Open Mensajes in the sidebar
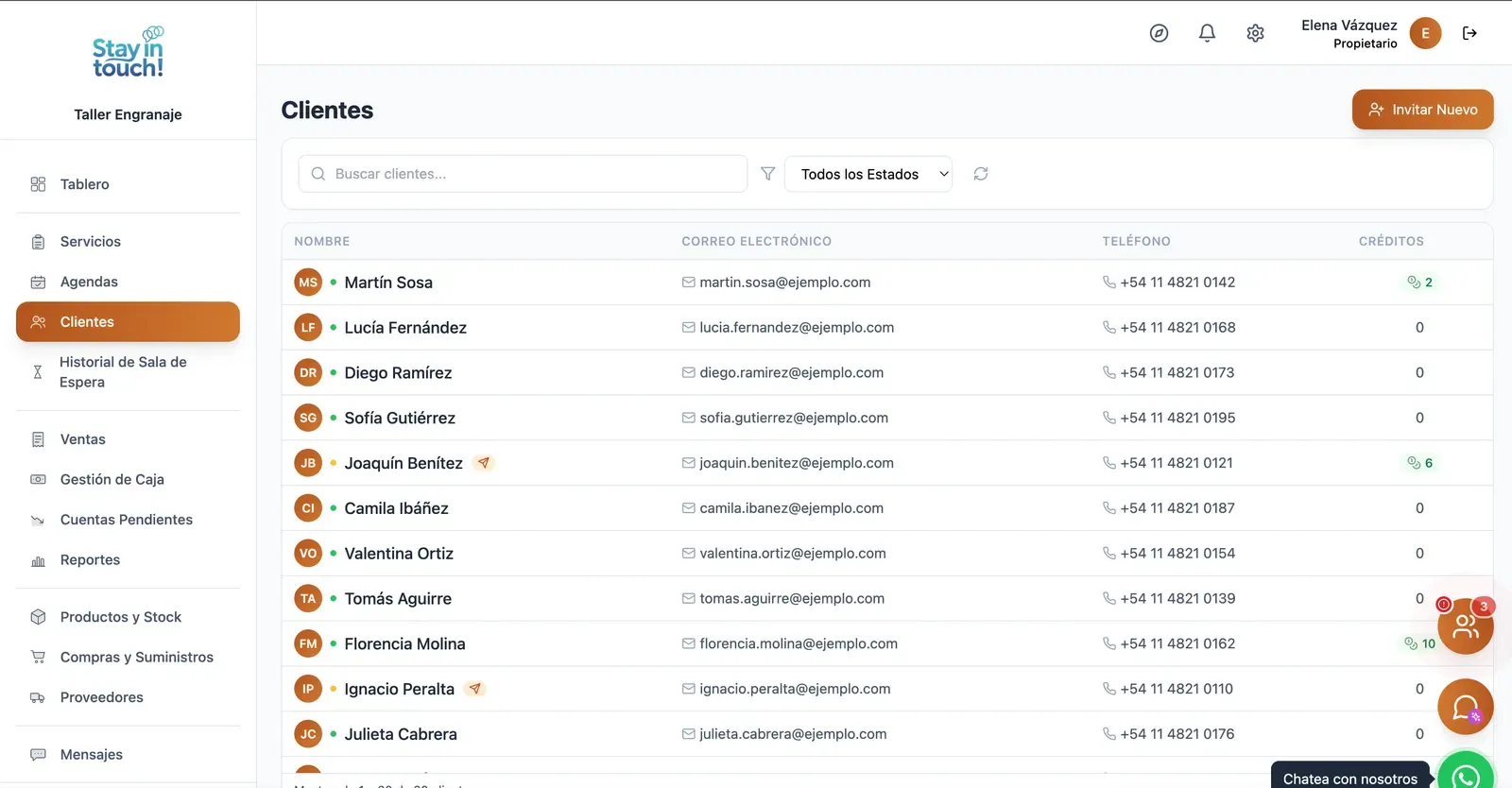Screen dimensions: 1512x788 128,754
